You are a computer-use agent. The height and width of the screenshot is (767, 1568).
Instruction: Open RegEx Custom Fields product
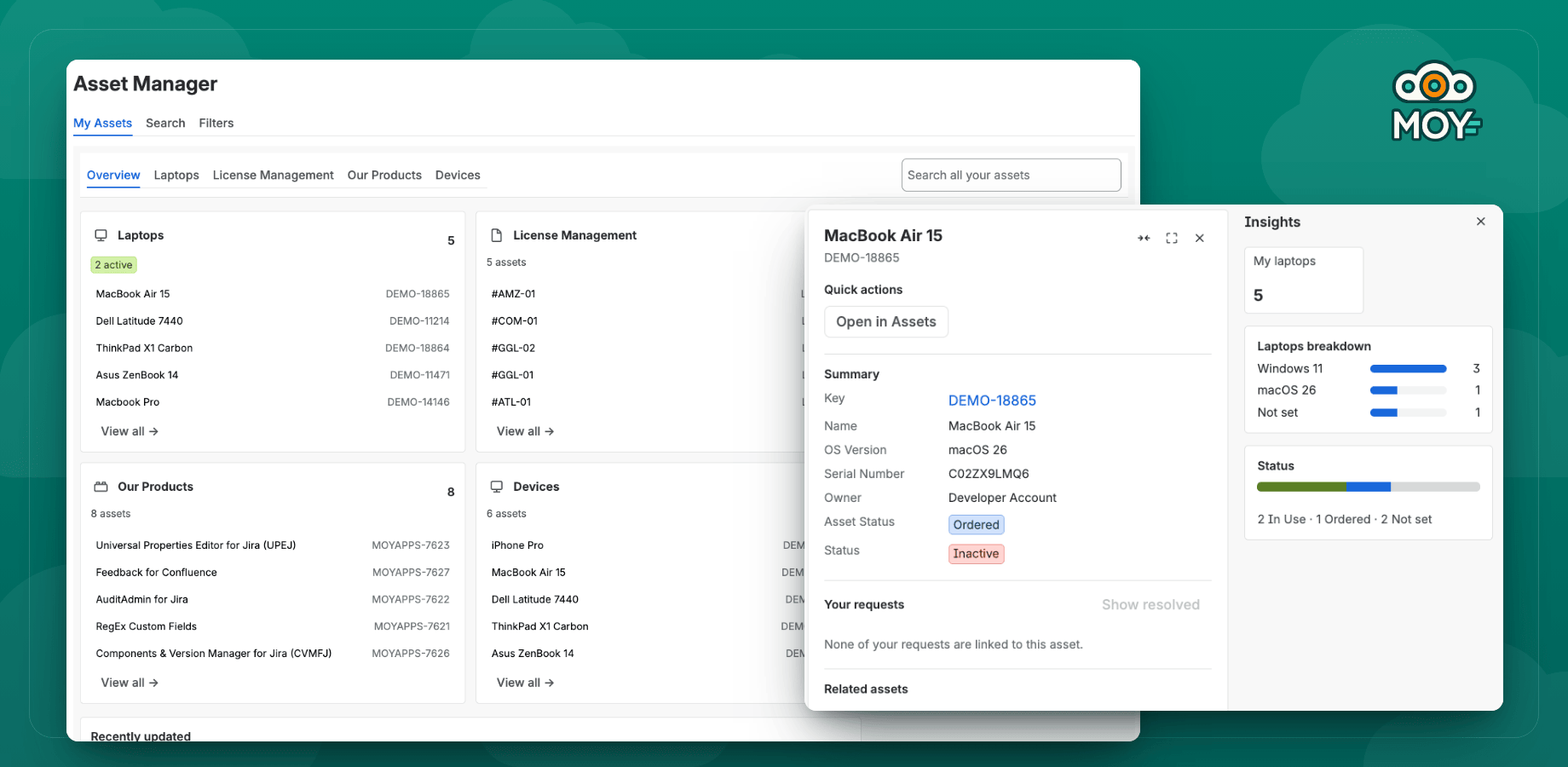pos(273,626)
